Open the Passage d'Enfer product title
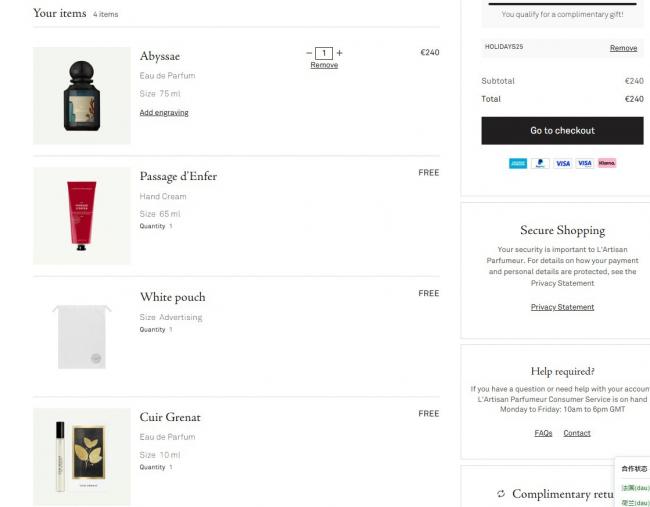The image size is (650, 507). tap(178, 177)
